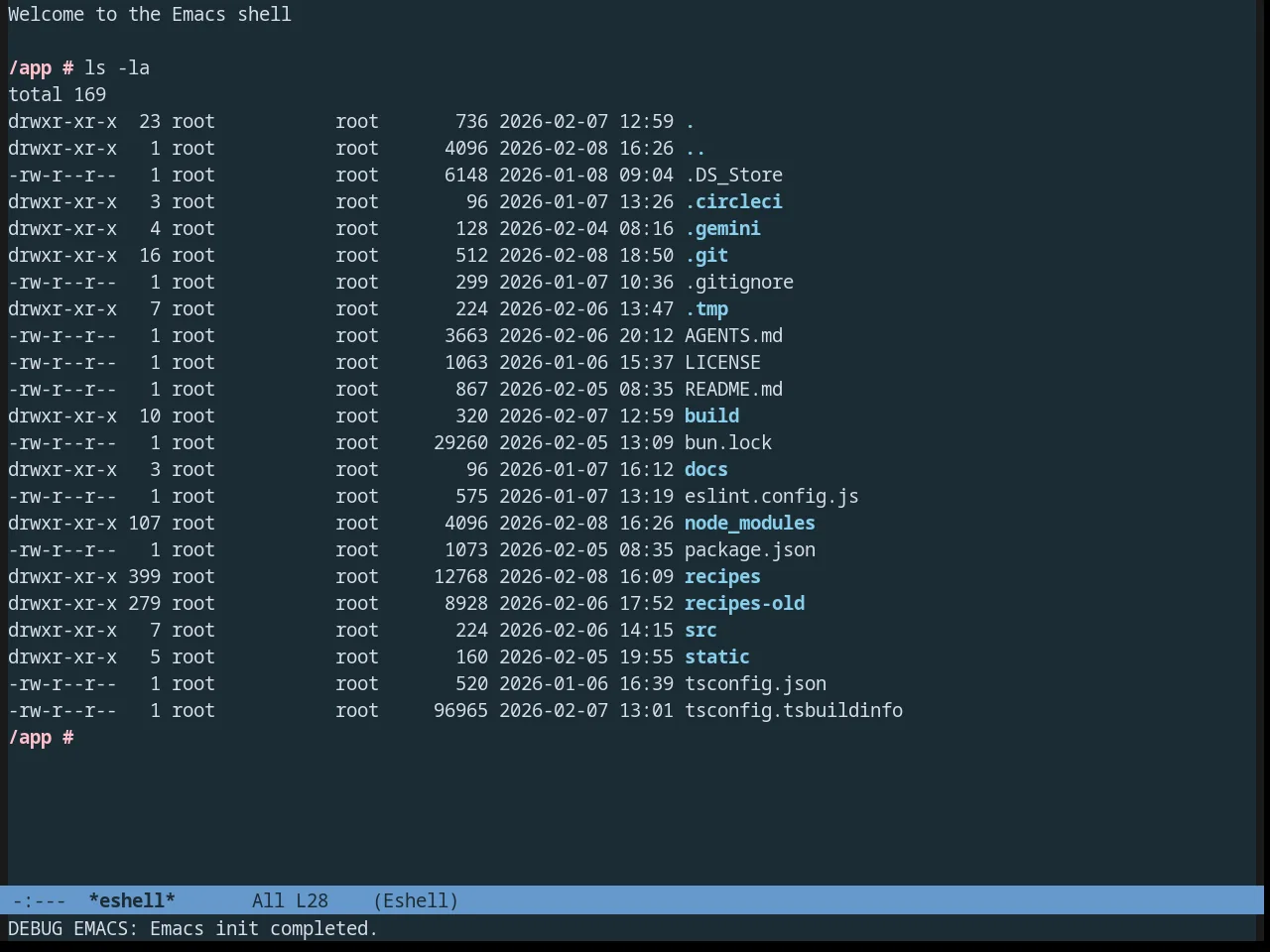Screen dimensions: 1270x952
Task: Click the L28 line number indicator
Action: tap(312, 900)
